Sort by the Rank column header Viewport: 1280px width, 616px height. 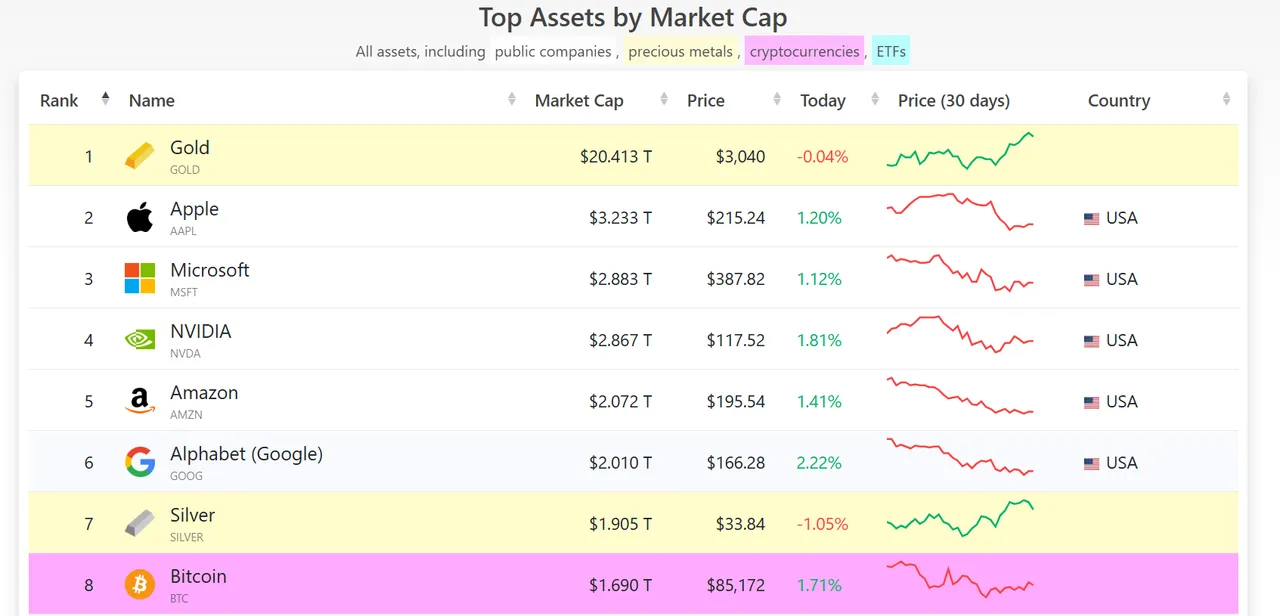[x=59, y=100]
